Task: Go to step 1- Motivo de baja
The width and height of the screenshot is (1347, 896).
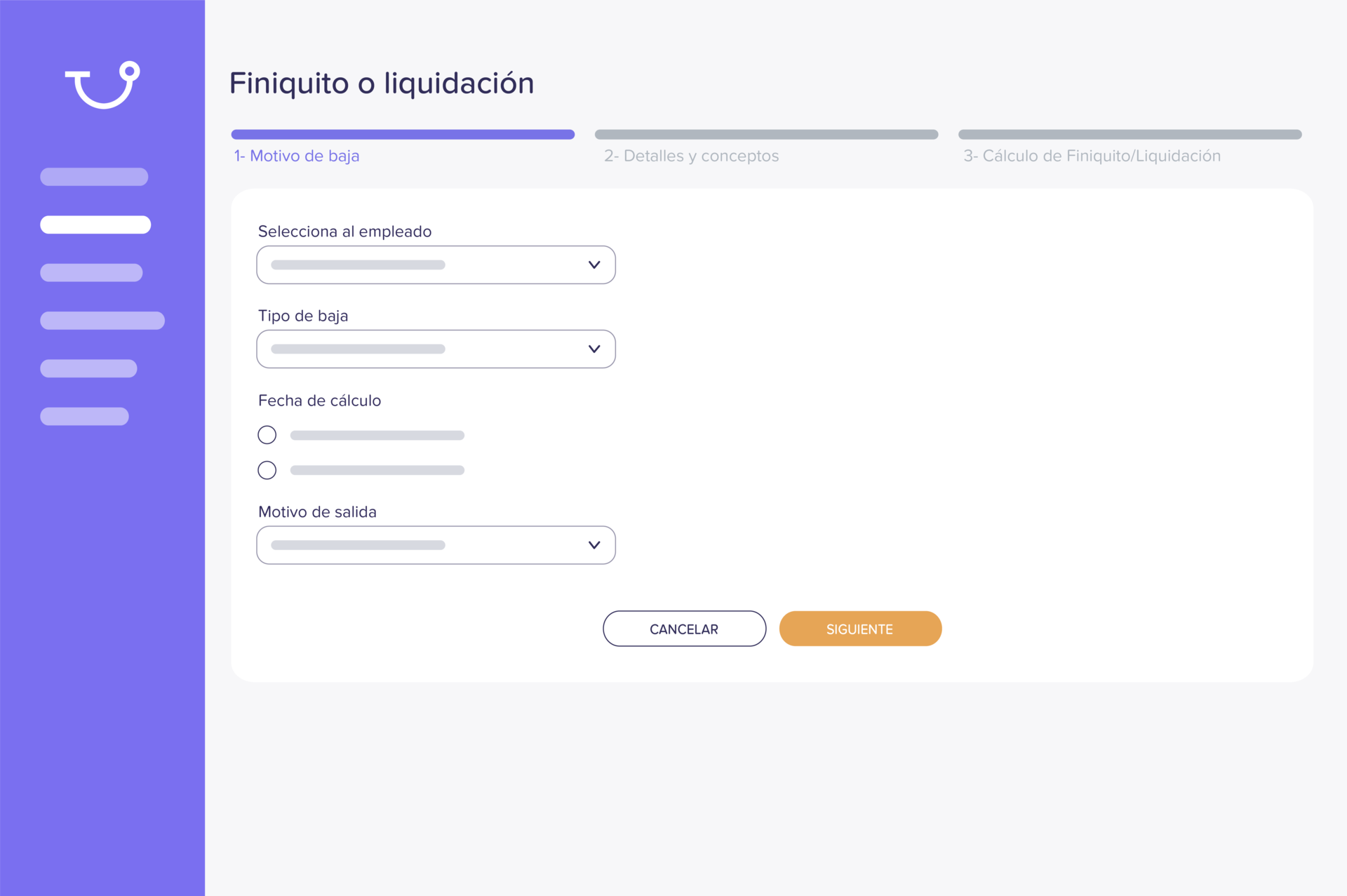Action: pos(297,156)
